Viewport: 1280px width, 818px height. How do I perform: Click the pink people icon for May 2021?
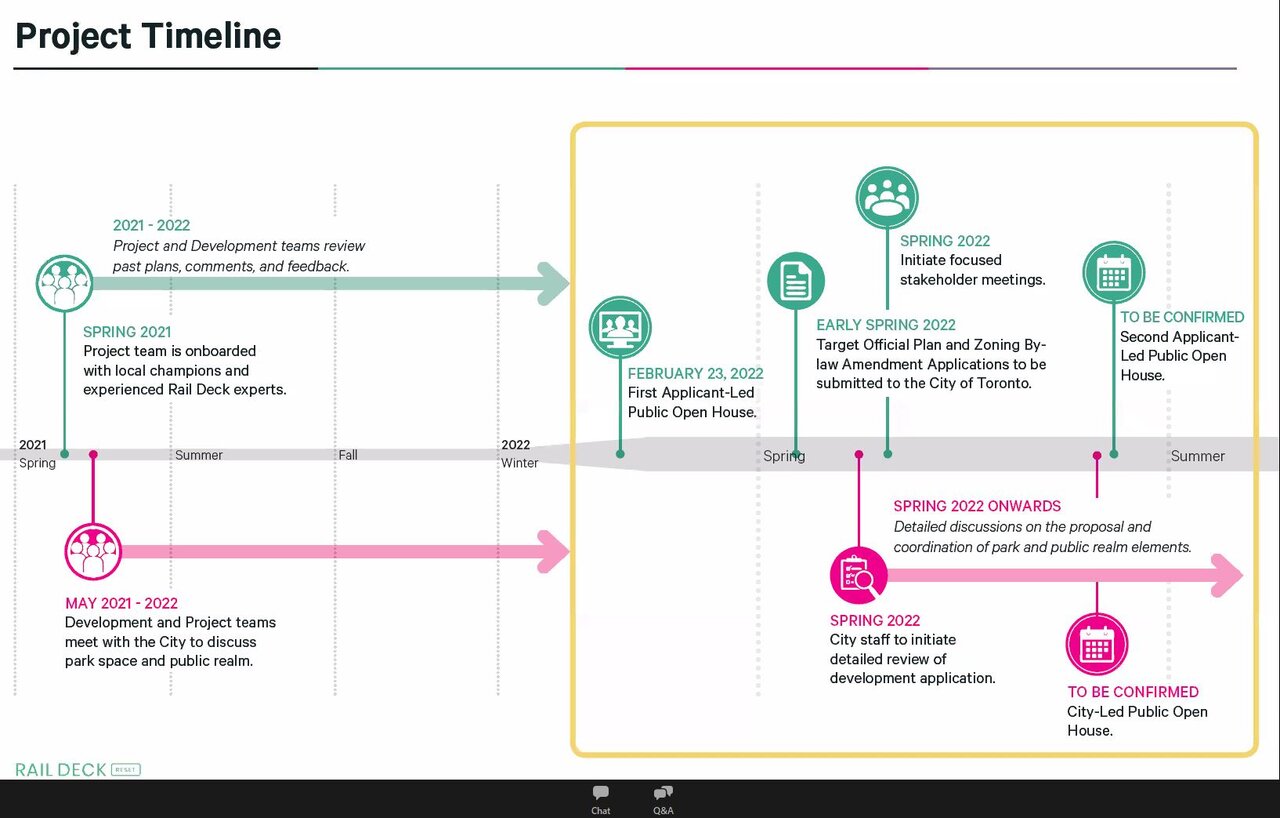pos(93,551)
